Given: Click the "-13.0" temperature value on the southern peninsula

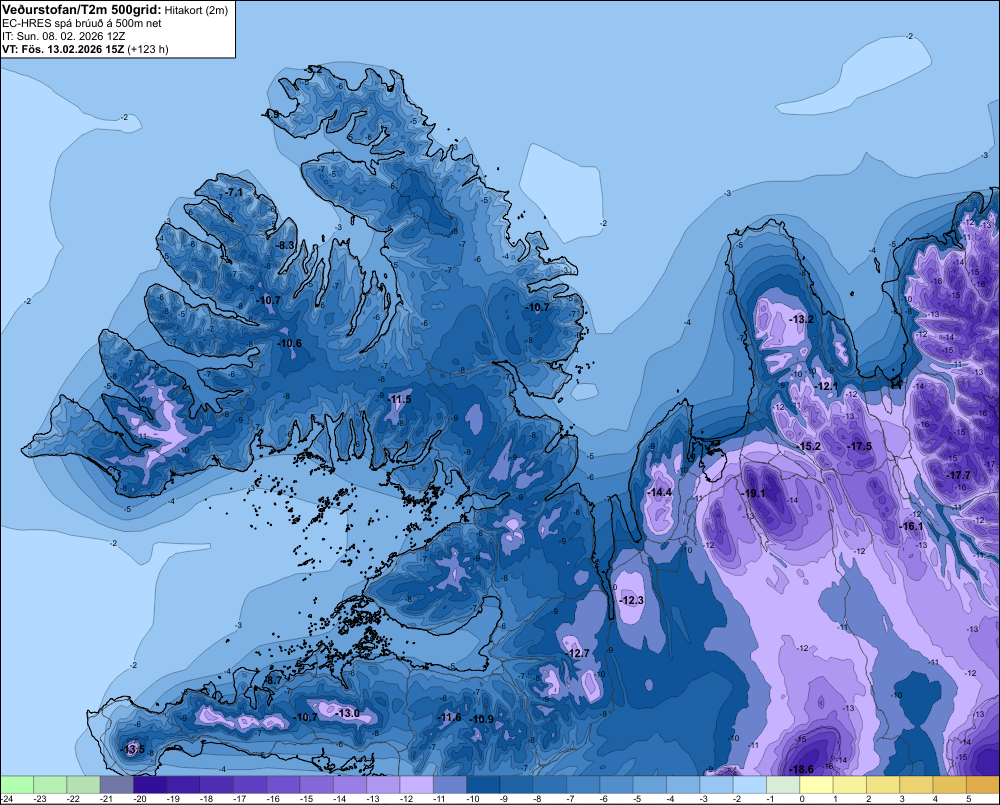Looking at the screenshot, I should click(x=348, y=713).
